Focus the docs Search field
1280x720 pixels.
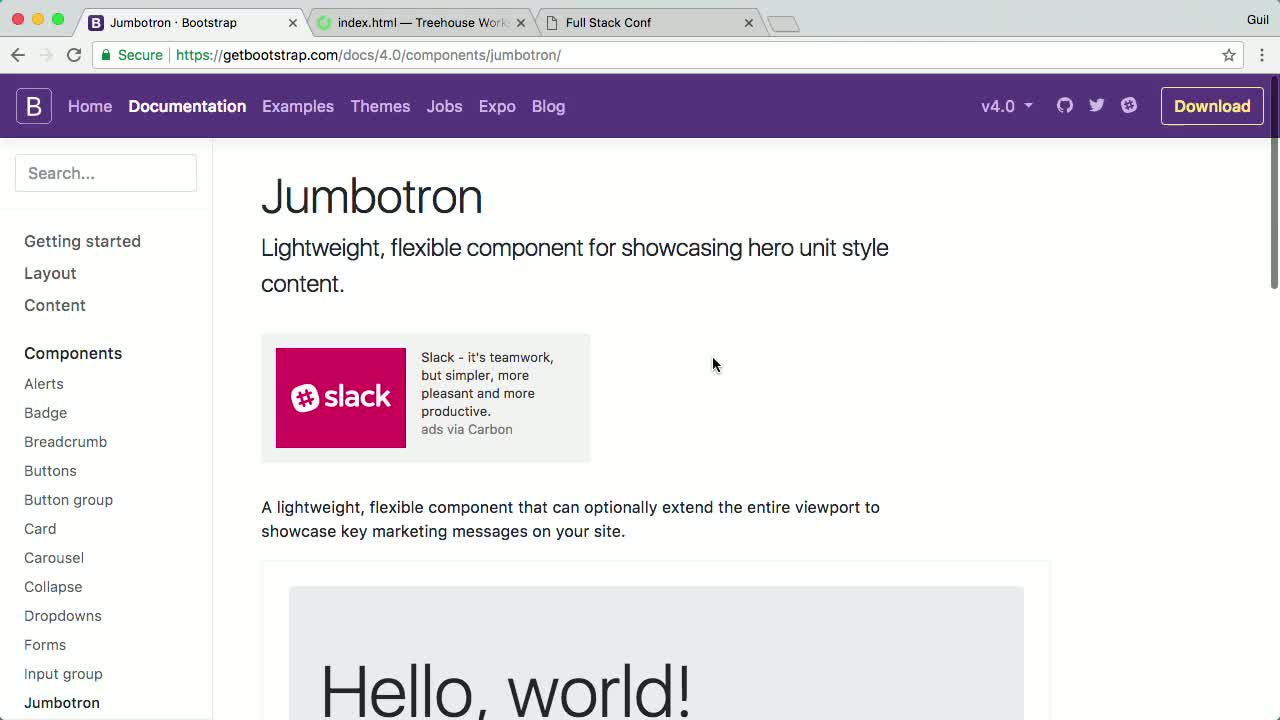(106, 173)
